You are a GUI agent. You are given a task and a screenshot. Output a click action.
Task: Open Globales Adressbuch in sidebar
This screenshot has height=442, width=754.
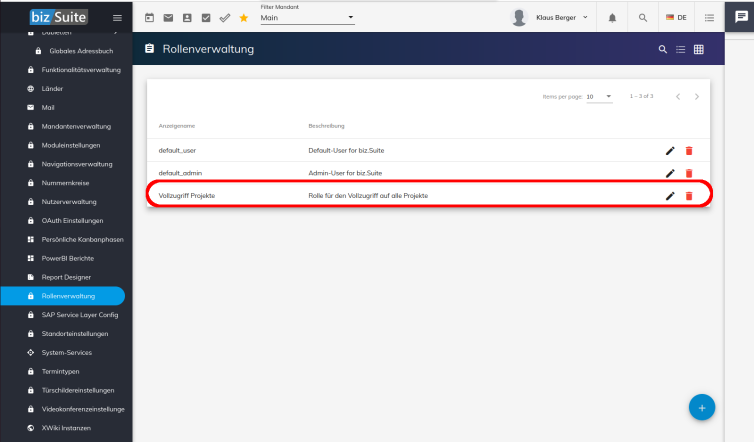[81, 51]
